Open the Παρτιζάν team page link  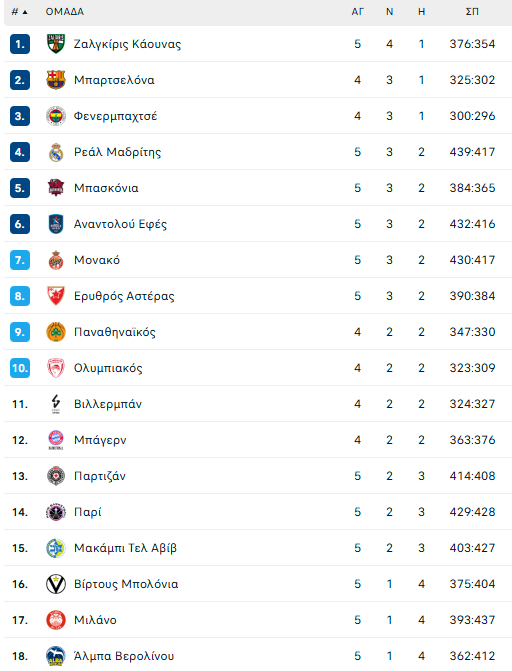[x=100, y=476]
